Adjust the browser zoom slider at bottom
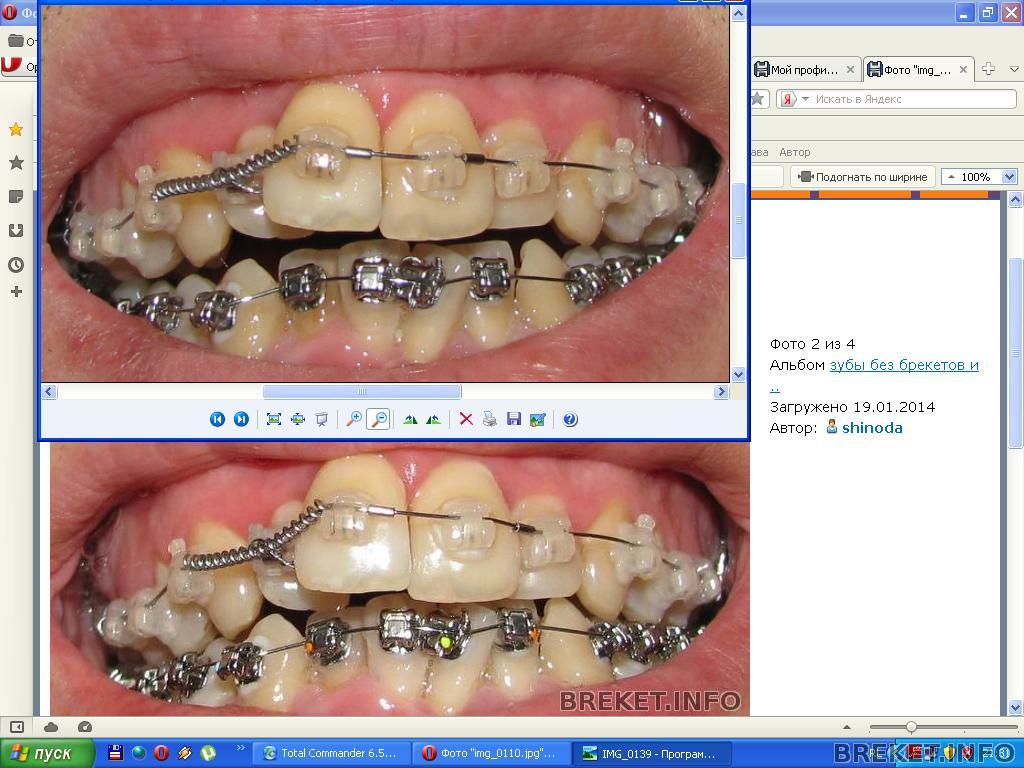The width and height of the screenshot is (1024, 768). tap(911, 727)
